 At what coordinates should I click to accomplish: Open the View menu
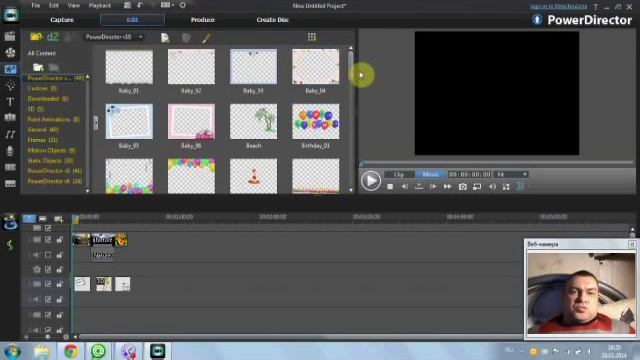pos(73,6)
